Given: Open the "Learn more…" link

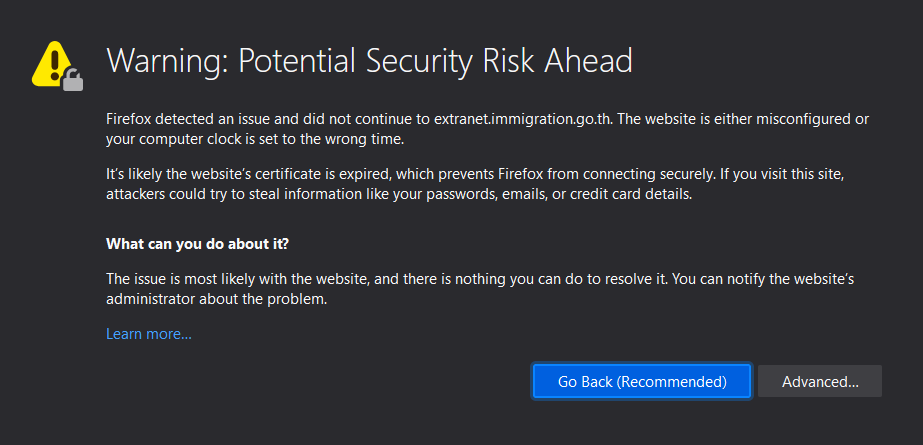Looking at the screenshot, I should click(149, 334).
